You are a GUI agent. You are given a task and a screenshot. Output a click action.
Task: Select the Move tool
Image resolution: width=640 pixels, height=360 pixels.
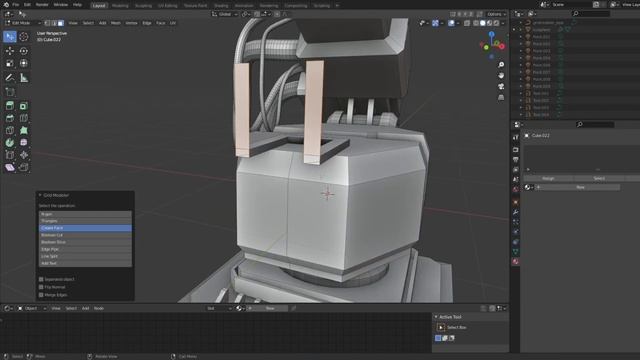pos(10,51)
